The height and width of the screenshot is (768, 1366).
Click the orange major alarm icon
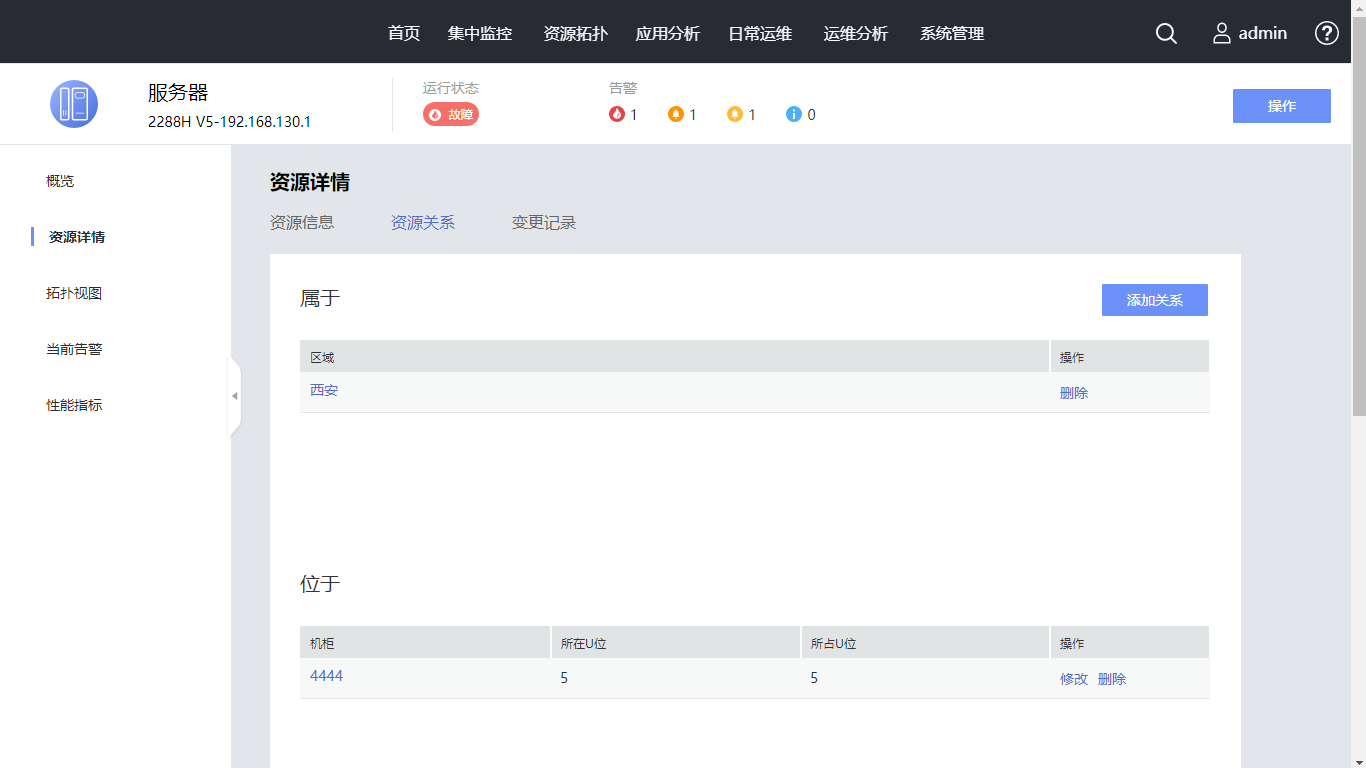[676, 114]
